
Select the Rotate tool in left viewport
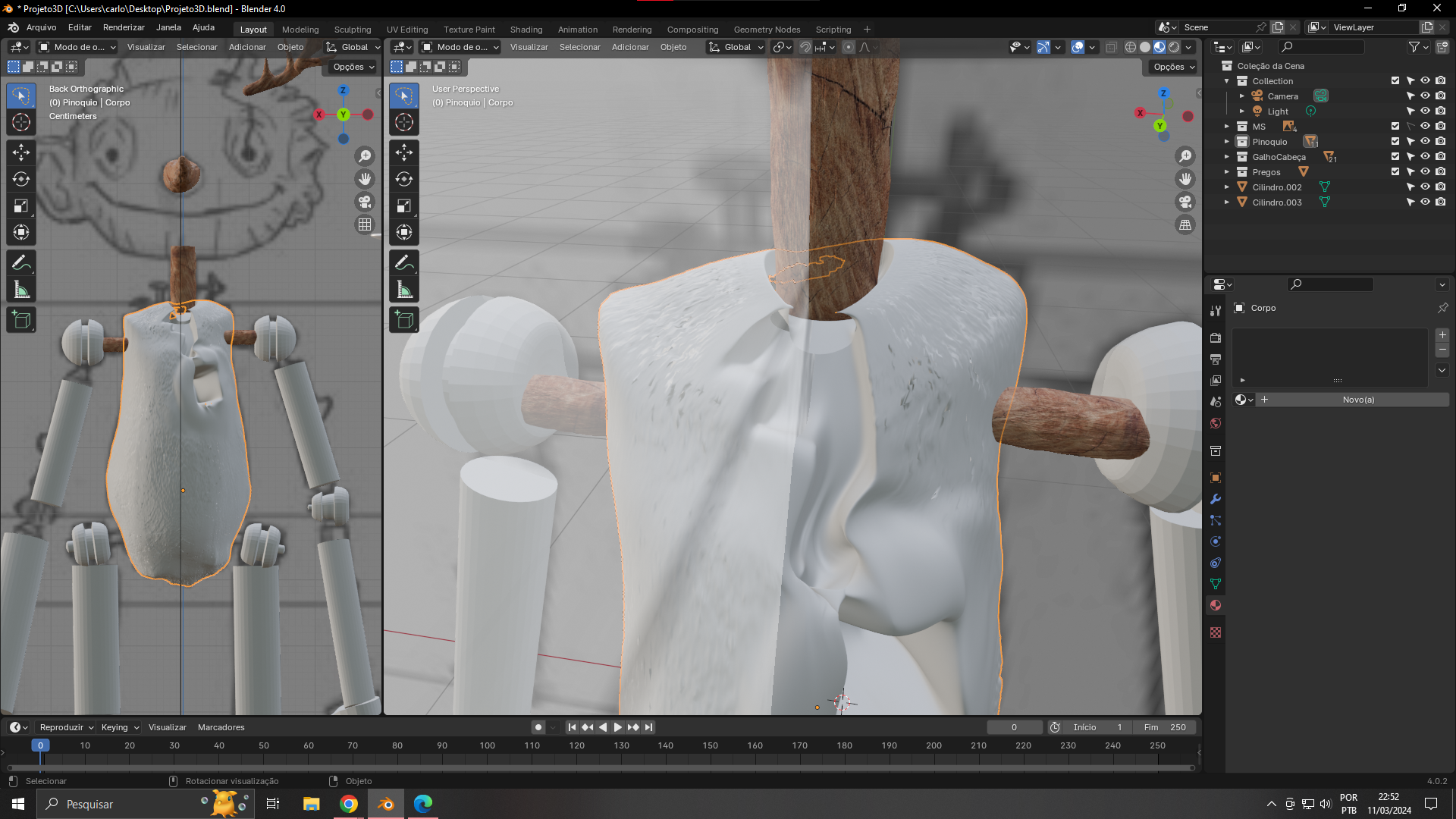pos(21,179)
